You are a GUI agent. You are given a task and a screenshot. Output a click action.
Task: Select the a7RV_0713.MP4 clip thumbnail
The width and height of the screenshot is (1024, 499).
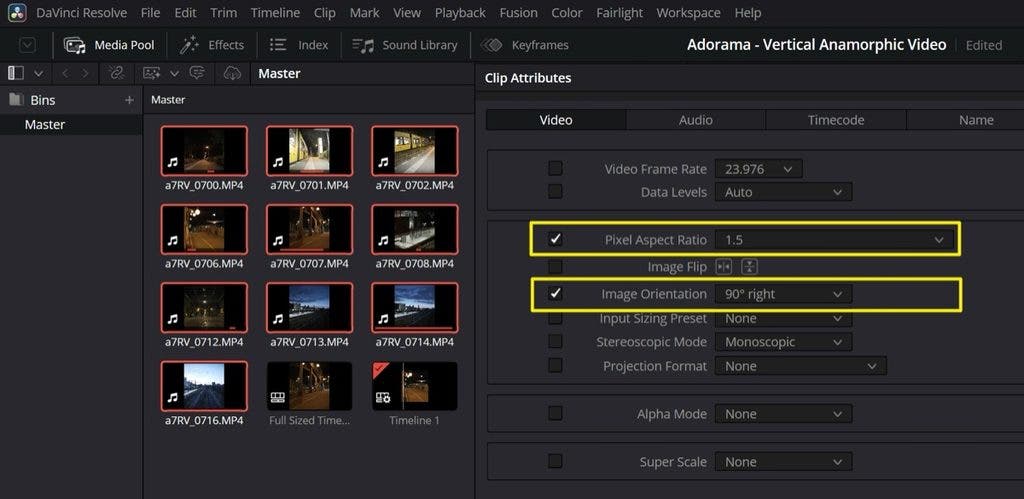tap(310, 308)
